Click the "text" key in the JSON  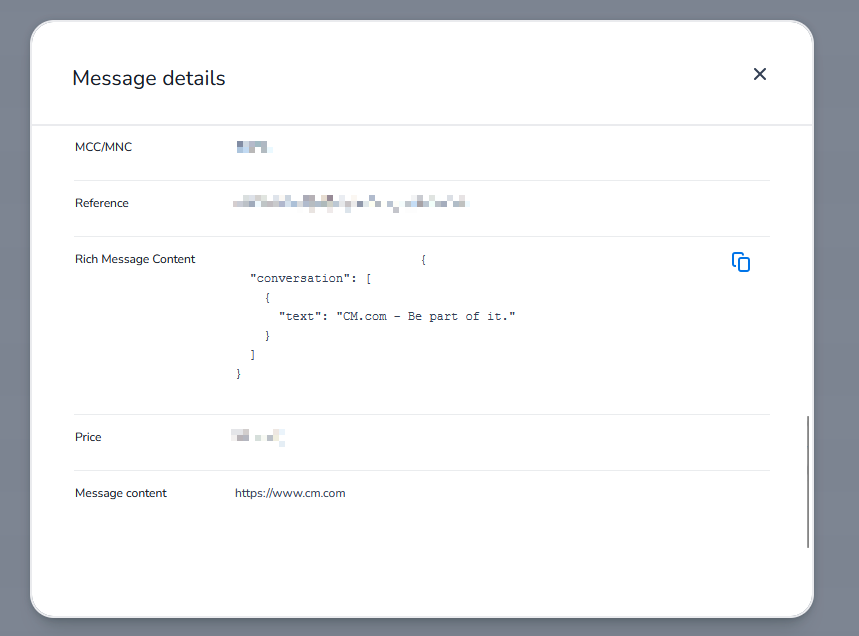(300, 316)
